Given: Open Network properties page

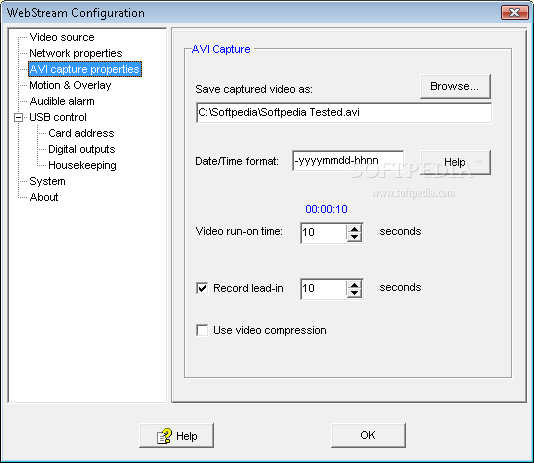Looking at the screenshot, I should (76, 53).
